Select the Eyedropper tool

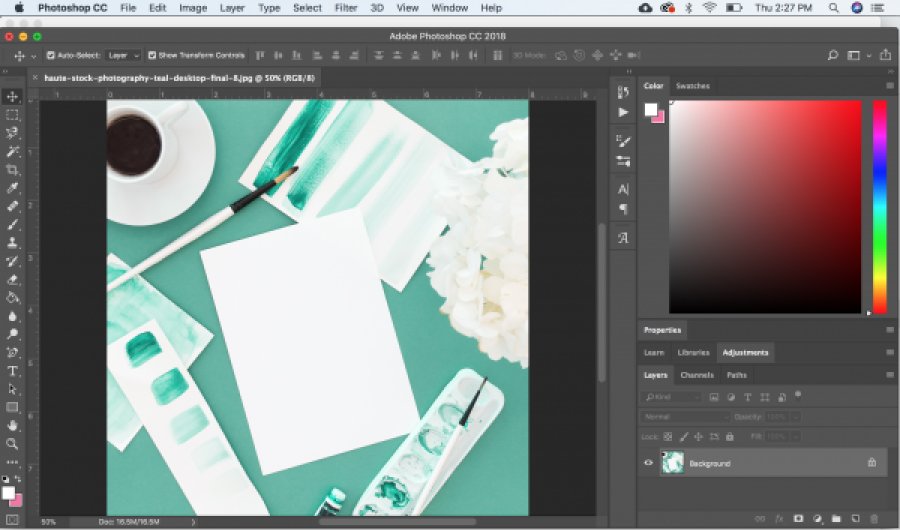click(12, 188)
